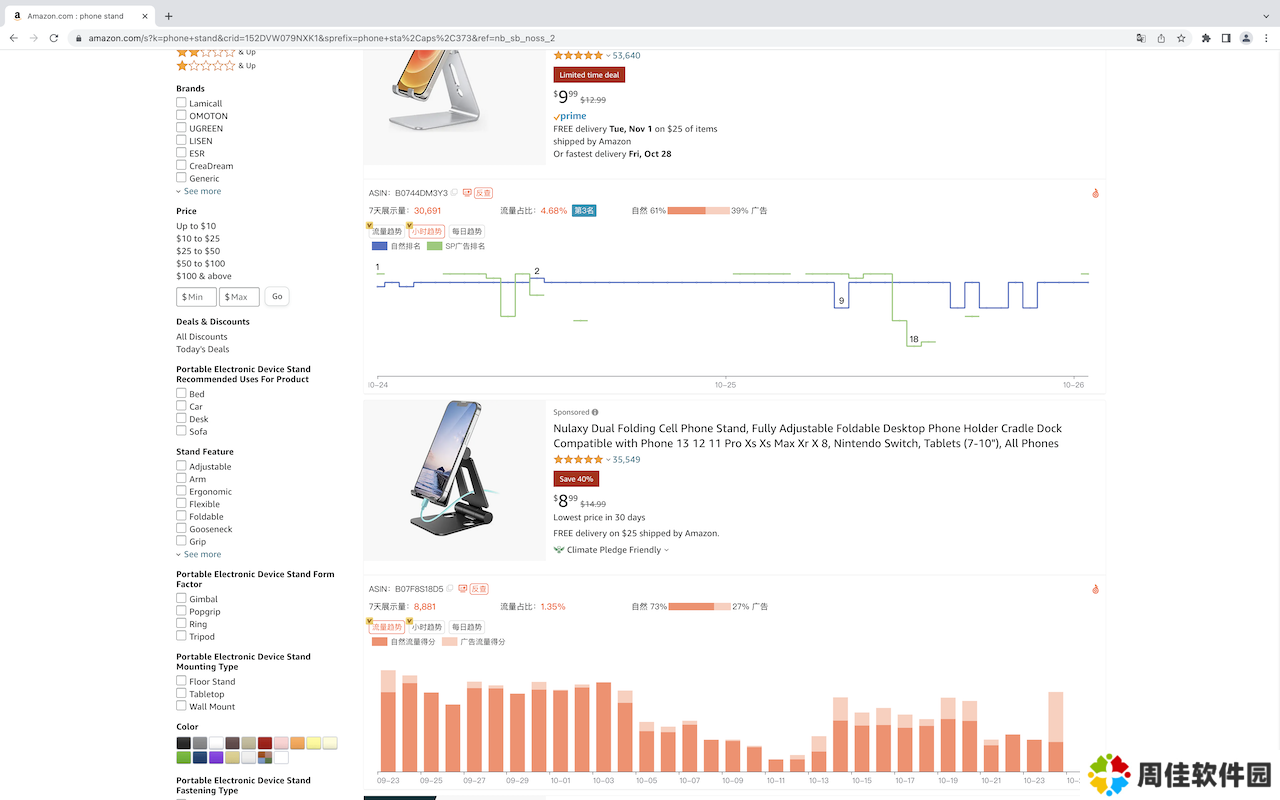This screenshot has width=1280, height=800.
Task: Reload the page with the browser refresh icon
Action: (x=53, y=38)
